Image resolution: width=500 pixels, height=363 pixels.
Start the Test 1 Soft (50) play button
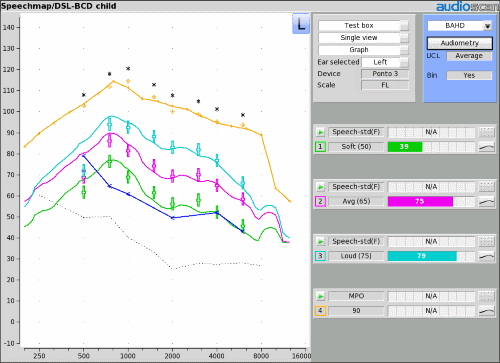point(320,132)
